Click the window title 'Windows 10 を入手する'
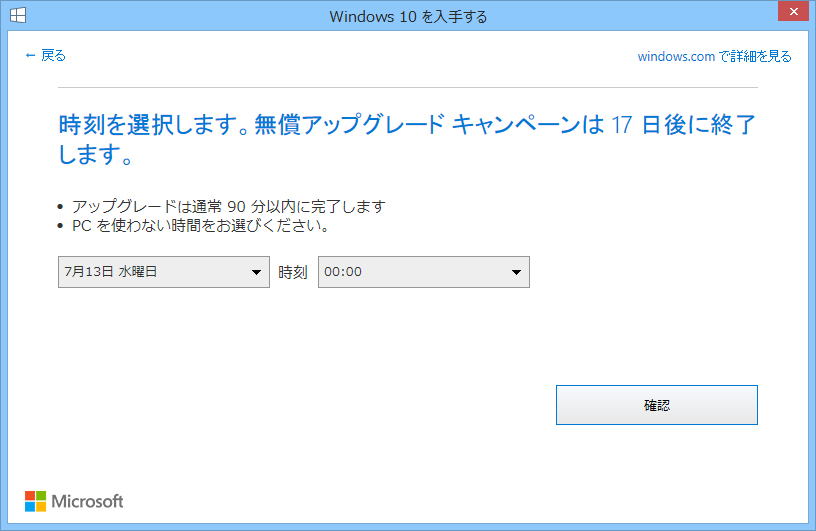 pyautogui.click(x=408, y=17)
